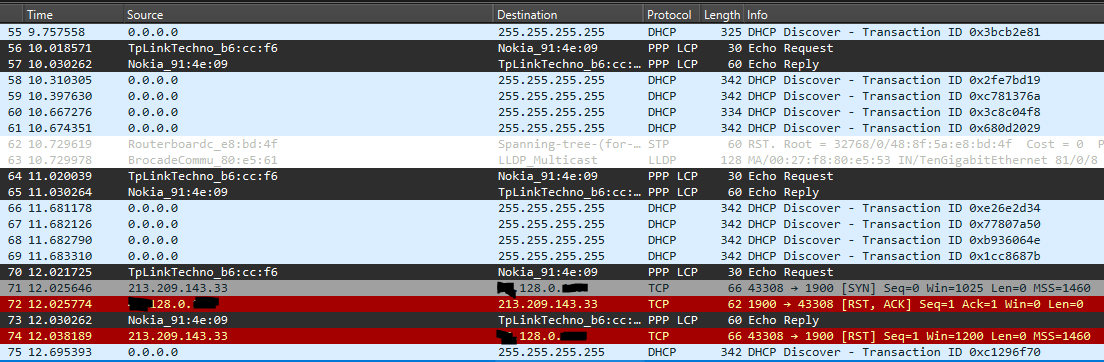Sort by the Source column header
This screenshot has height=362, width=1104.
[308, 15]
